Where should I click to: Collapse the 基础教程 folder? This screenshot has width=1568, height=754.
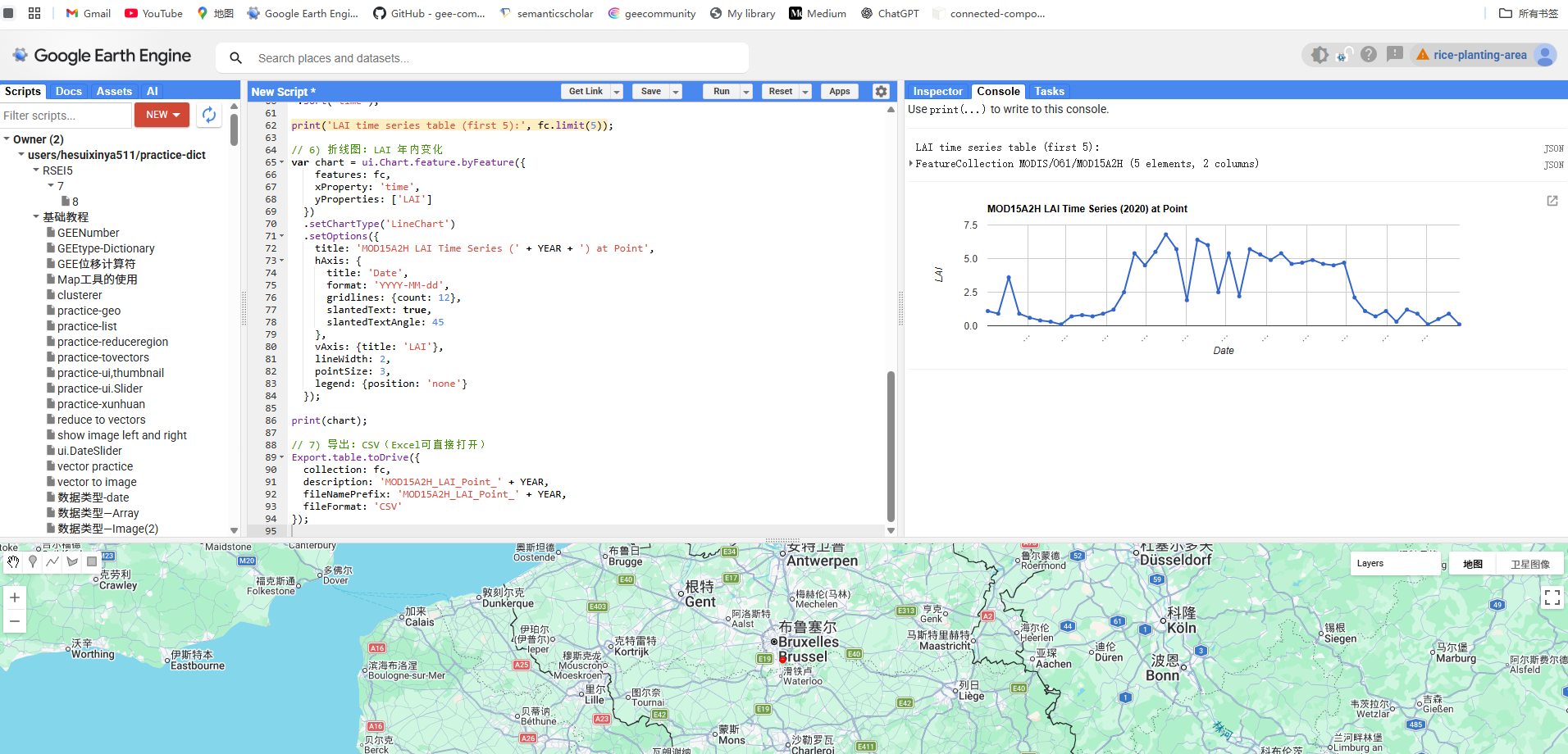click(36, 217)
